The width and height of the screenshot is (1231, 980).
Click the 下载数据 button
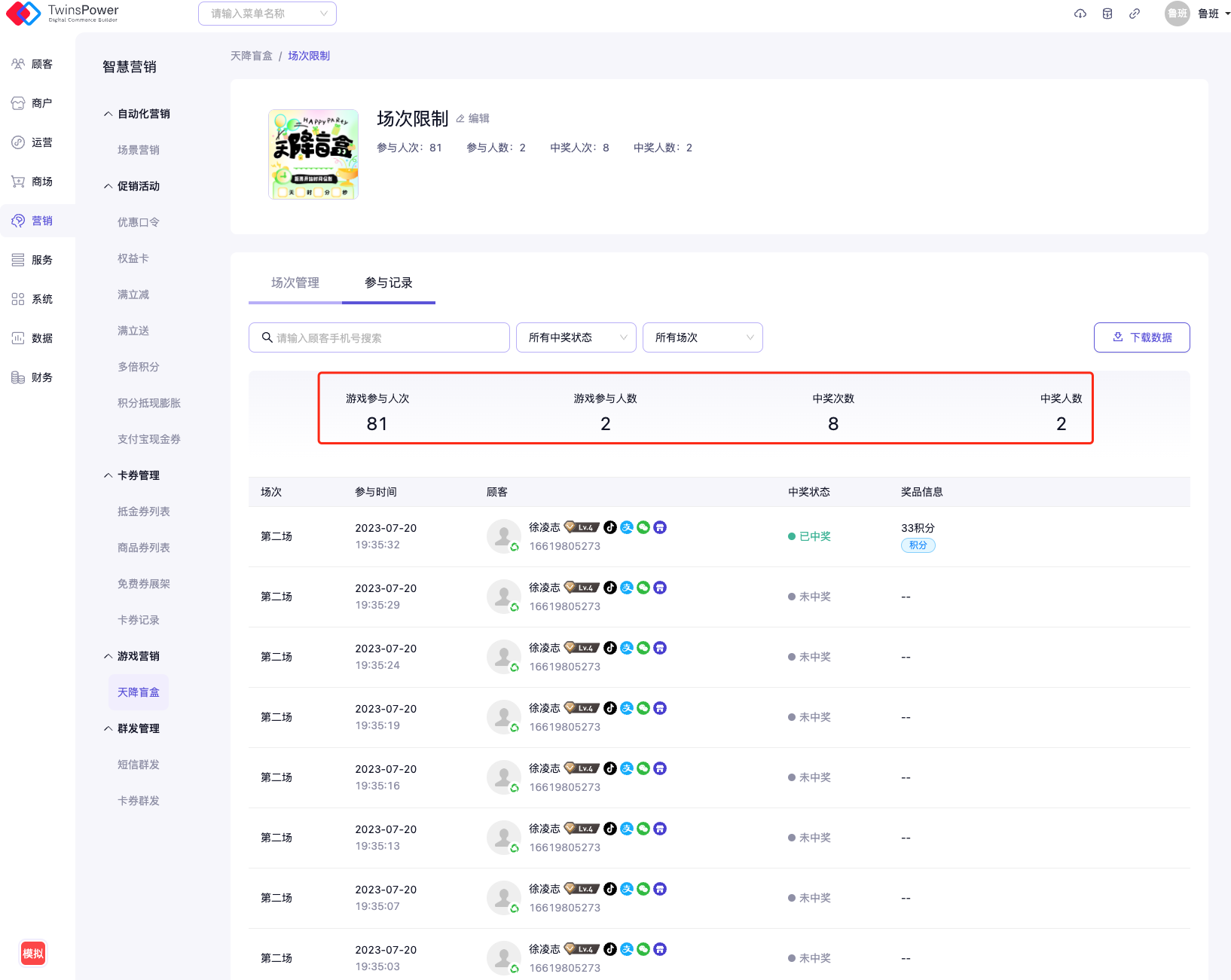1141,337
